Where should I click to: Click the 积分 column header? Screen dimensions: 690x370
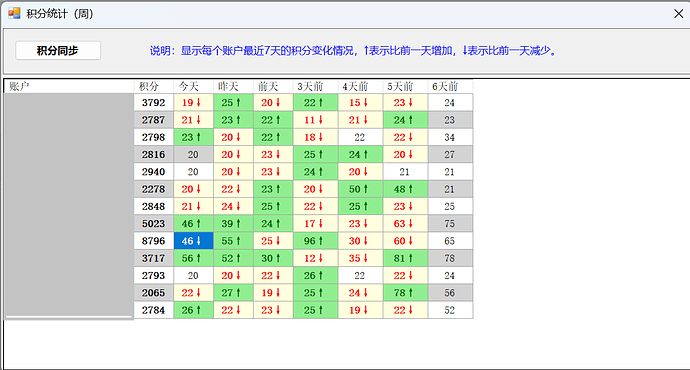[154, 86]
